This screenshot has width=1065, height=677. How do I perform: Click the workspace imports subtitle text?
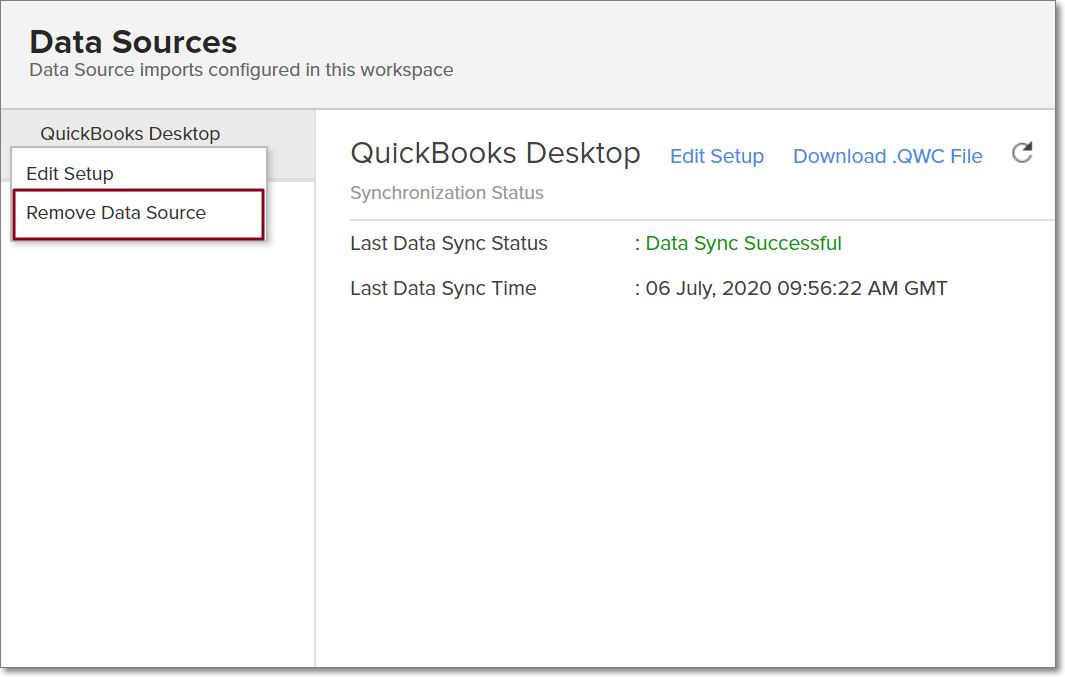tap(241, 70)
